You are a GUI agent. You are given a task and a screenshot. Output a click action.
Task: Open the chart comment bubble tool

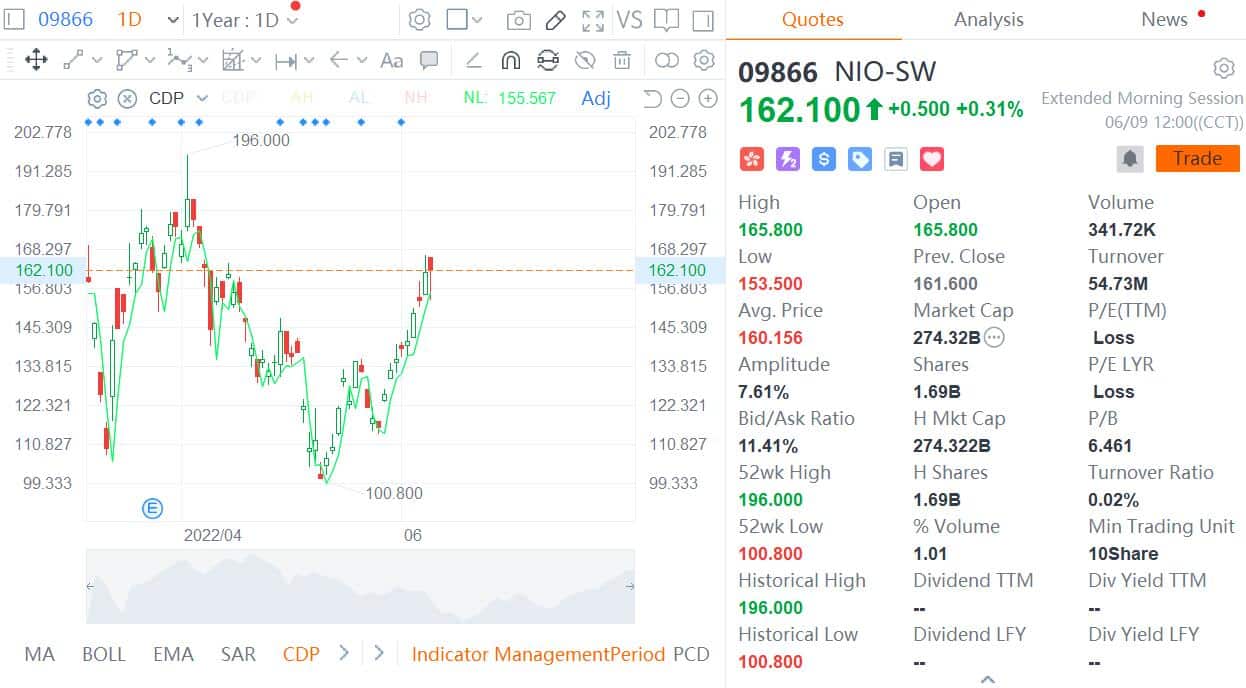(428, 60)
